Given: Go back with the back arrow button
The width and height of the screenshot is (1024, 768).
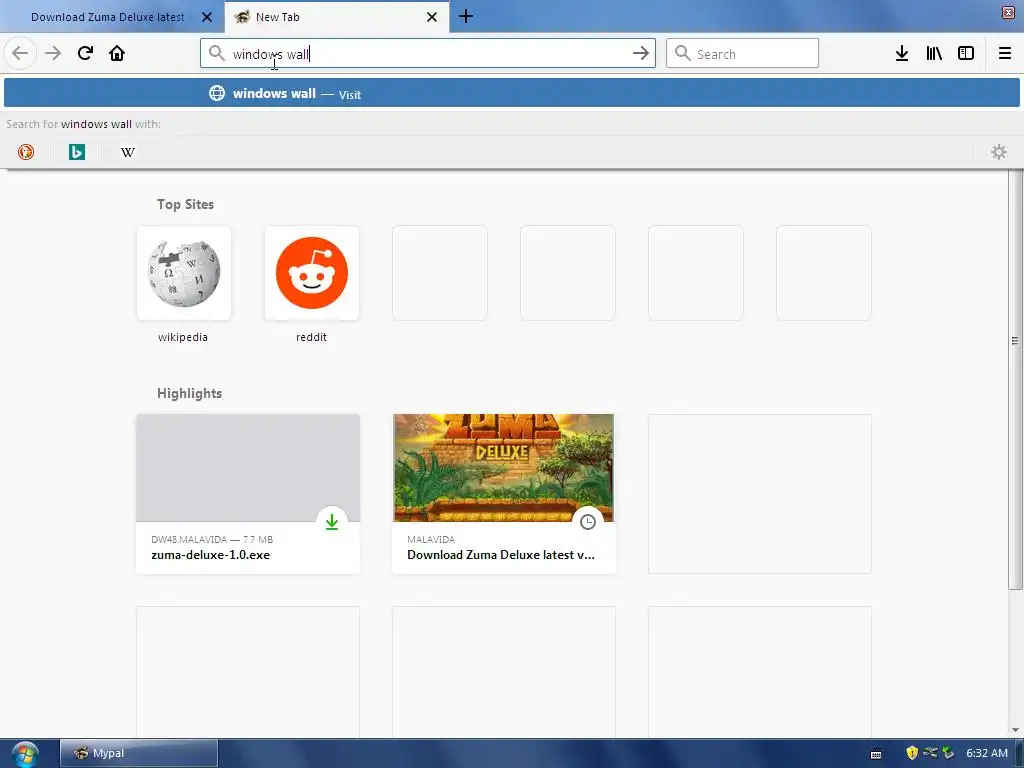Looking at the screenshot, I should pos(20,53).
